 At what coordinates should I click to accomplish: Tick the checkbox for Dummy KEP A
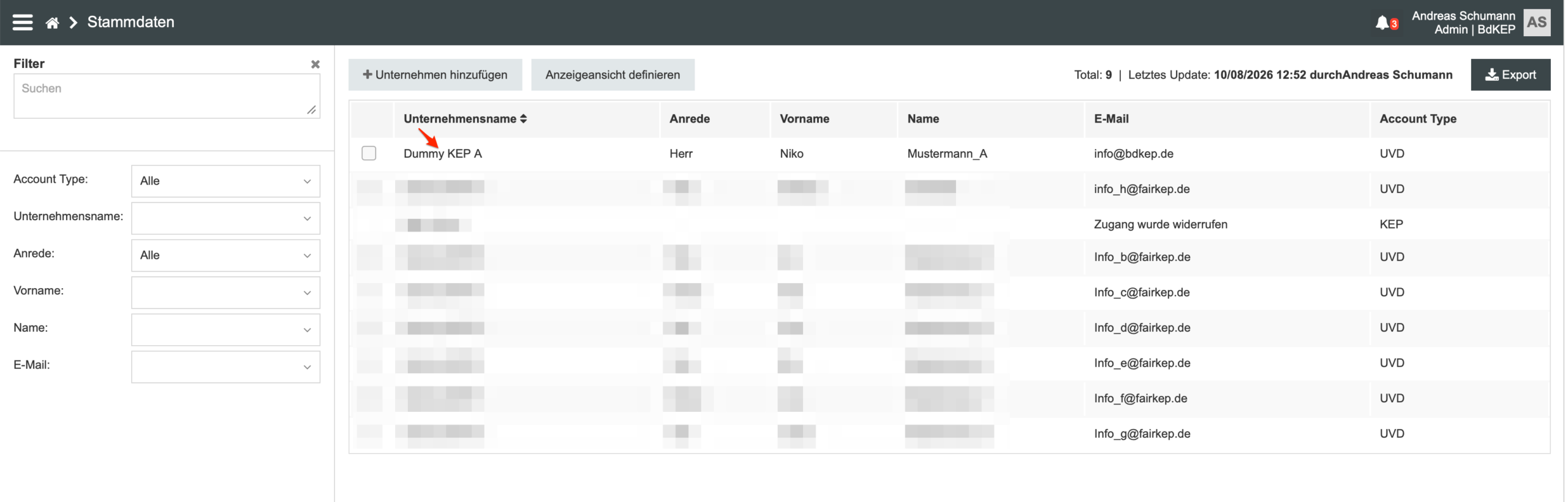[x=369, y=153]
